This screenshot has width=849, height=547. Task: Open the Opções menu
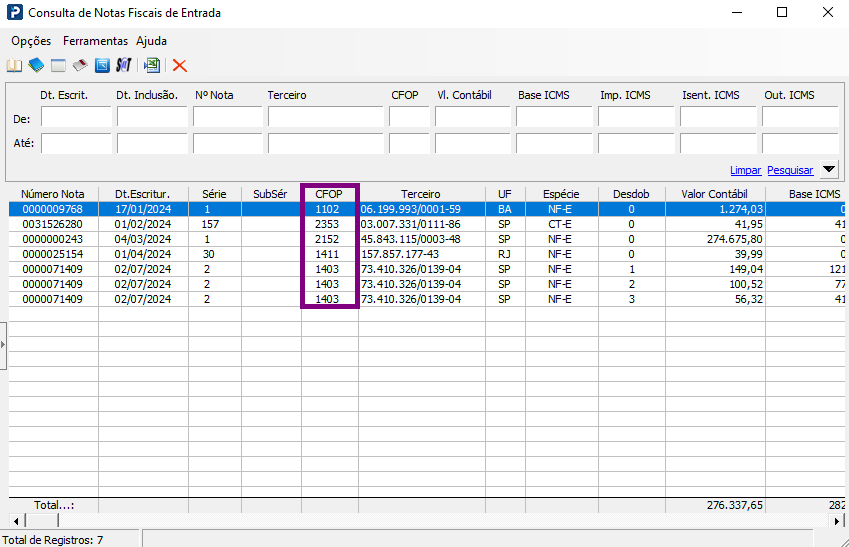pos(31,41)
